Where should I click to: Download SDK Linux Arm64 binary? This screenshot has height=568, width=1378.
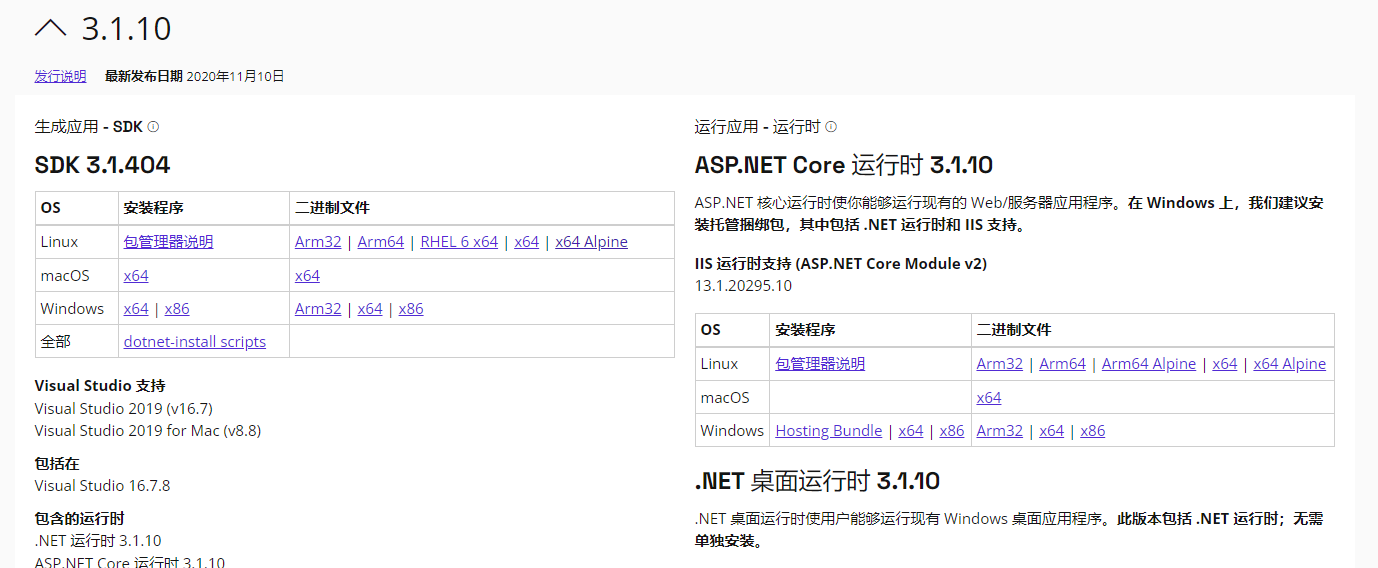381,242
